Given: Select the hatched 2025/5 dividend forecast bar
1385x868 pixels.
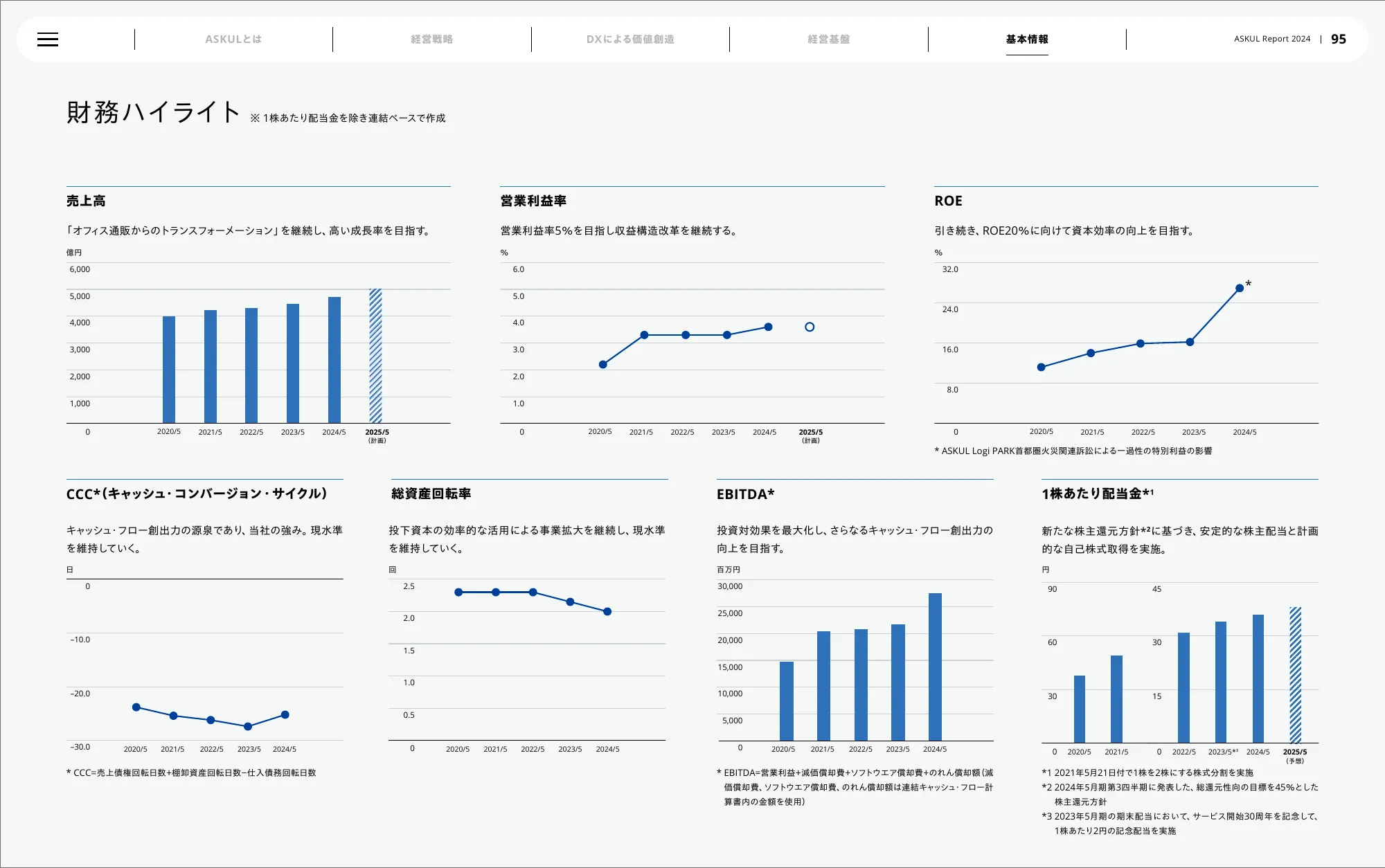Looking at the screenshot, I should pos(1295,675).
